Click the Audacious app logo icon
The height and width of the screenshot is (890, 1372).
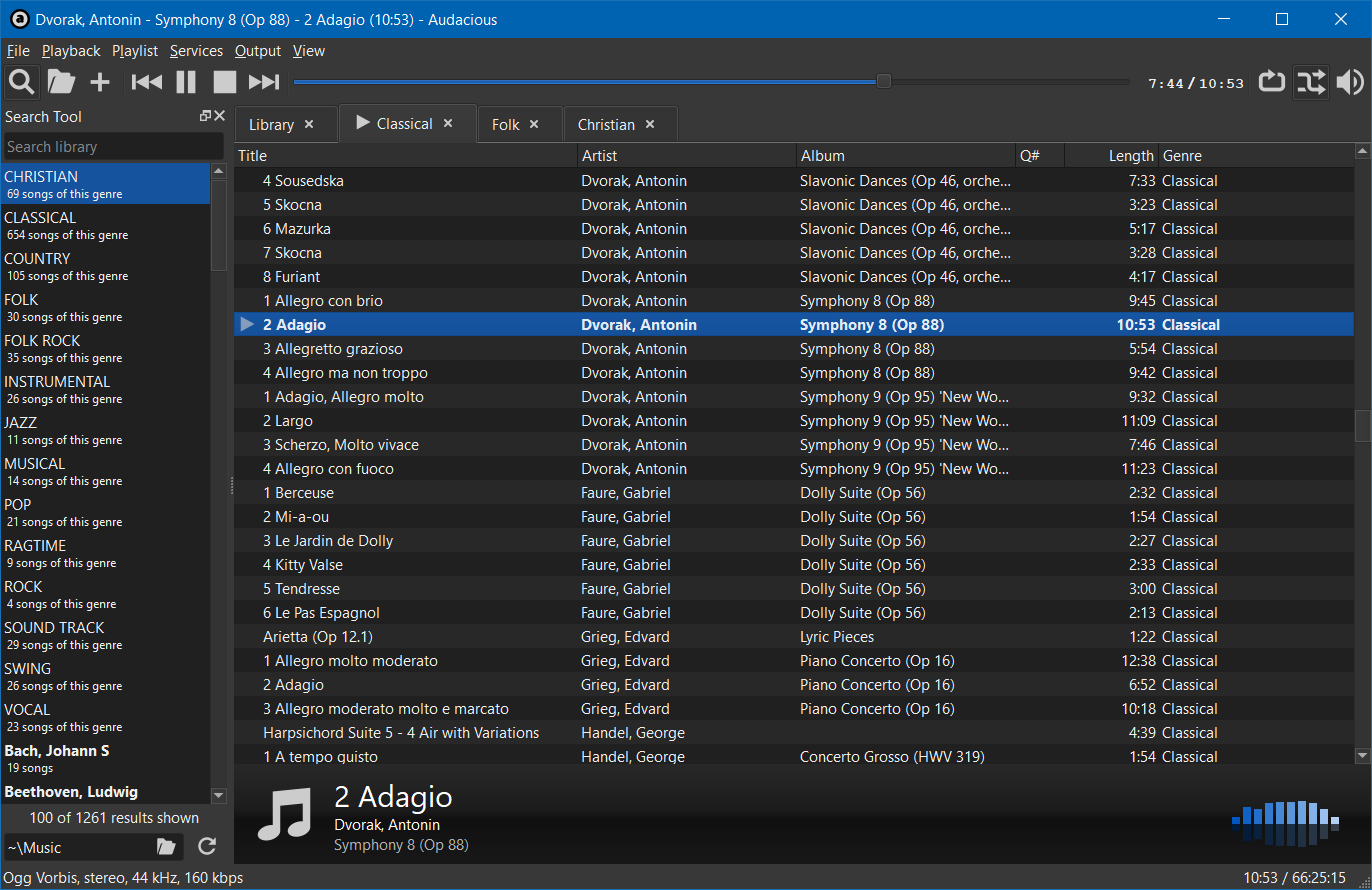[x=18, y=19]
